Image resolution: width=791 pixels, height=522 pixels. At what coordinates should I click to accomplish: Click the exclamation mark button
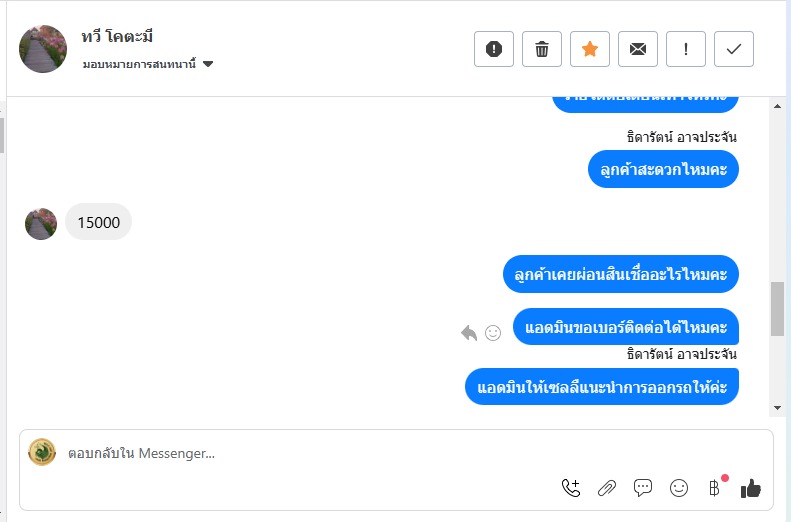point(686,49)
